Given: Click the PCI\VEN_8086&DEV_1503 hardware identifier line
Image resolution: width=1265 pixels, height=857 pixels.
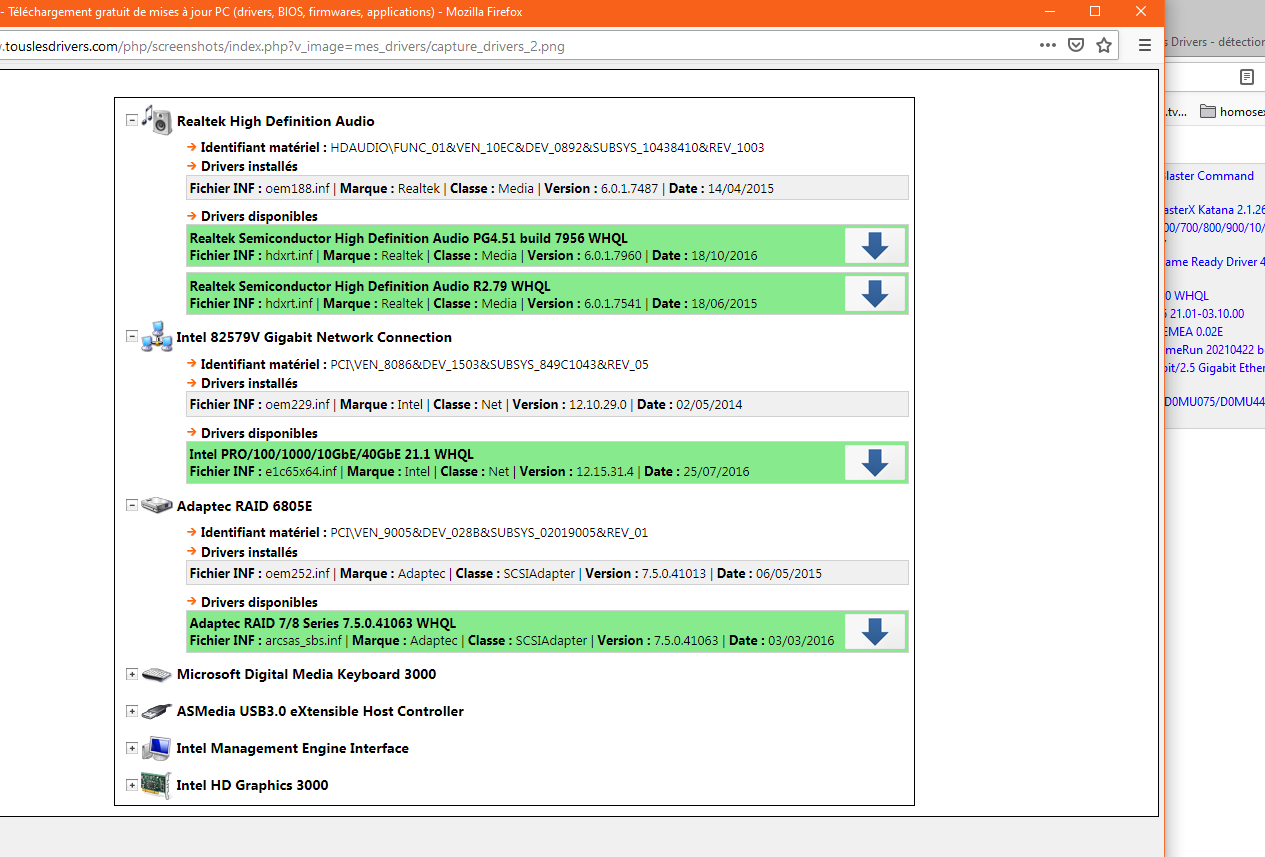Looking at the screenshot, I should click(417, 365).
